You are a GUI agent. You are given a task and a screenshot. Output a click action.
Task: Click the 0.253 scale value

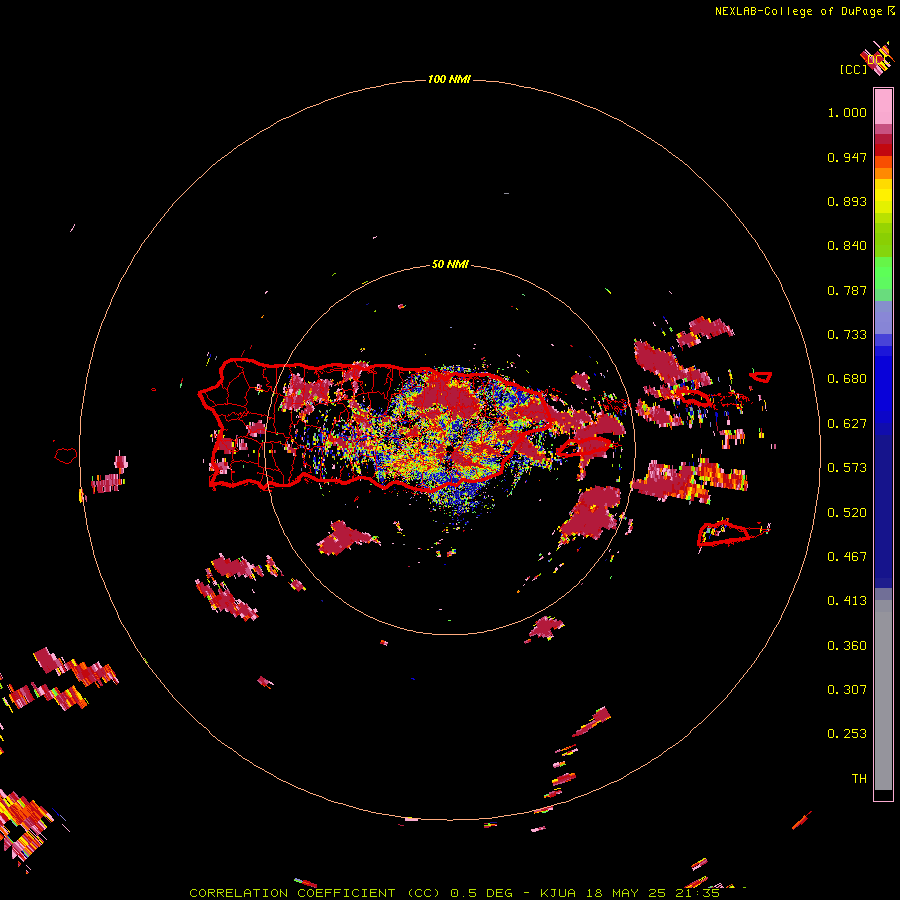click(847, 734)
